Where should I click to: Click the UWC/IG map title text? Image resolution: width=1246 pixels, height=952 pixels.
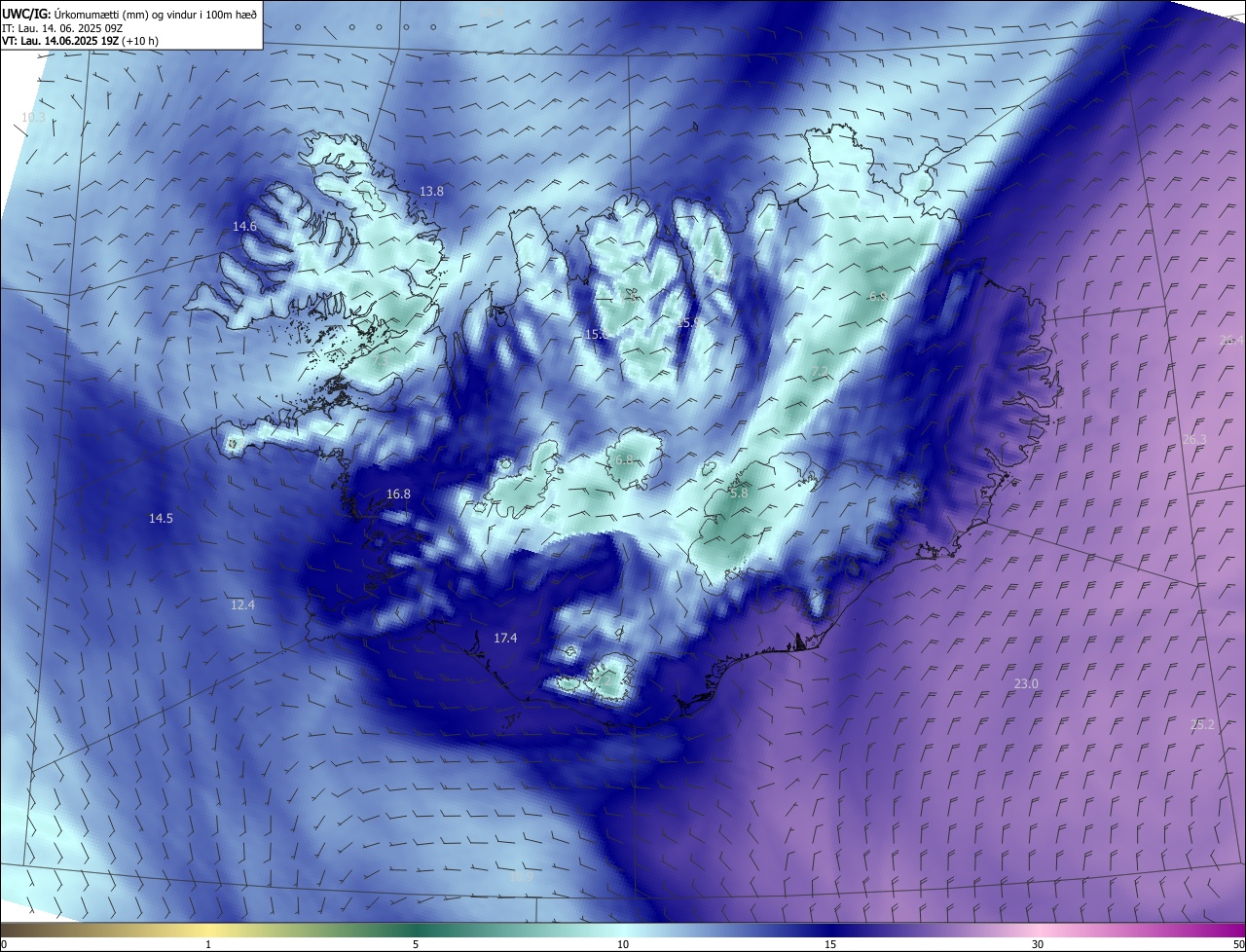click(129, 14)
